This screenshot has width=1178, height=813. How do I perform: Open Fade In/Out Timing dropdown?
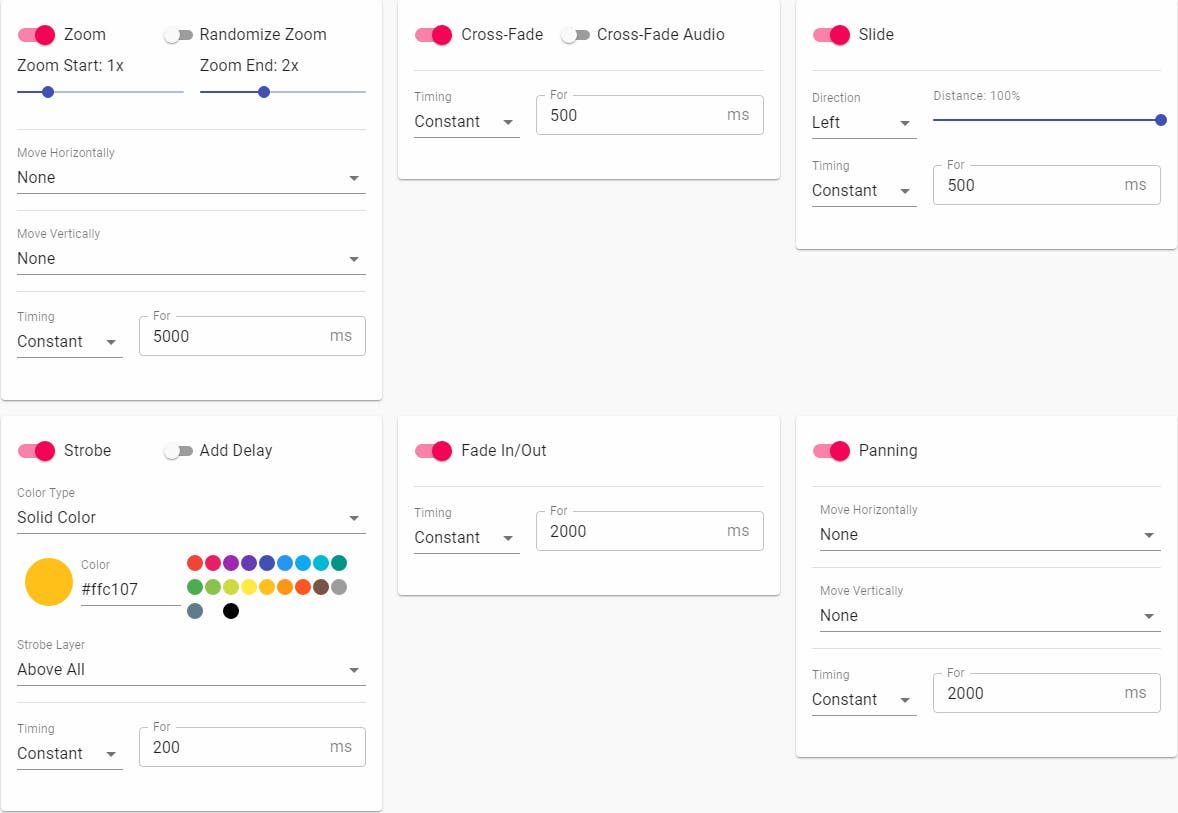pos(466,538)
